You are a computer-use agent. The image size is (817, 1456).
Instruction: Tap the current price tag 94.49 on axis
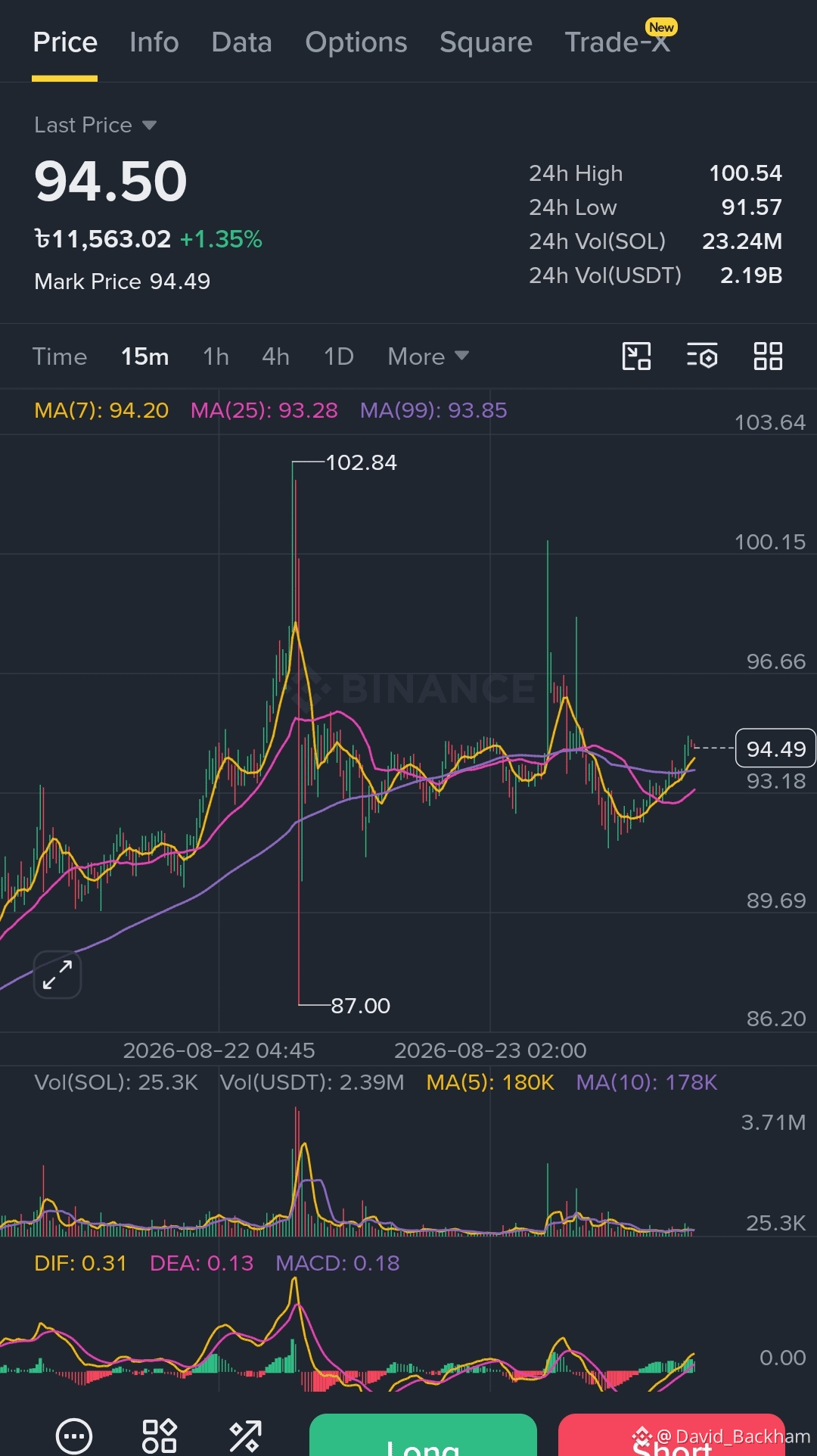point(775,748)
